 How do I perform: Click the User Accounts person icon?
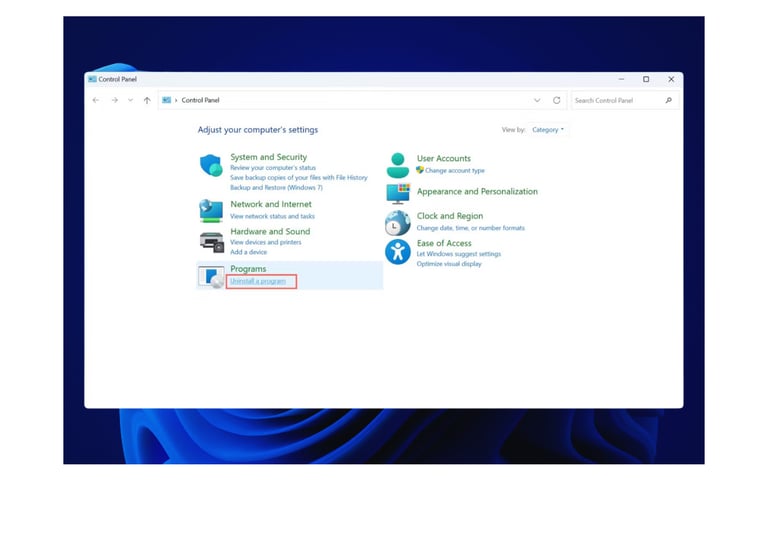(398, 165)
